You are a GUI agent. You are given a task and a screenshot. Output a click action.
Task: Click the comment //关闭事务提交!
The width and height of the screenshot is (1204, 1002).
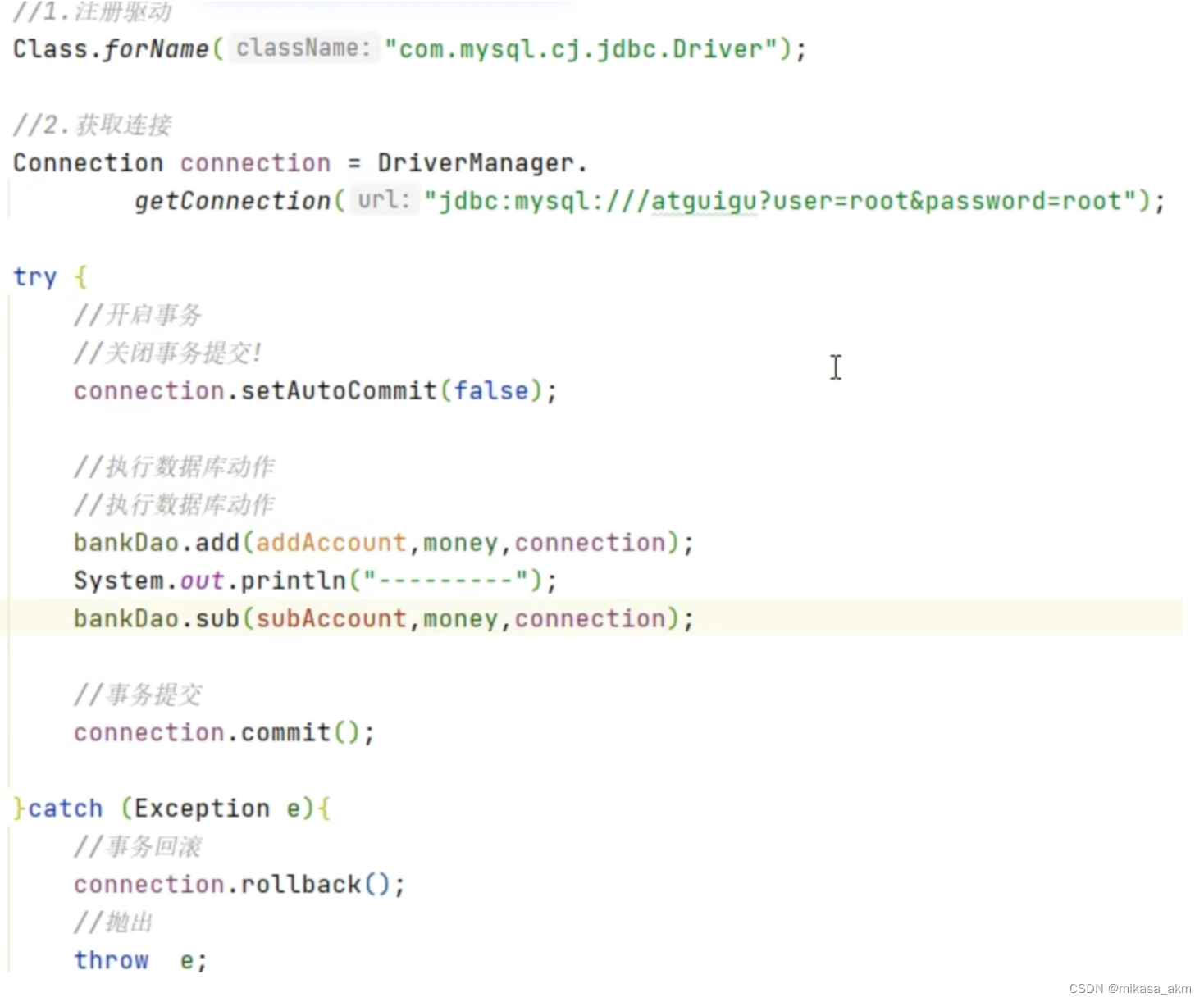coord(167,353)
